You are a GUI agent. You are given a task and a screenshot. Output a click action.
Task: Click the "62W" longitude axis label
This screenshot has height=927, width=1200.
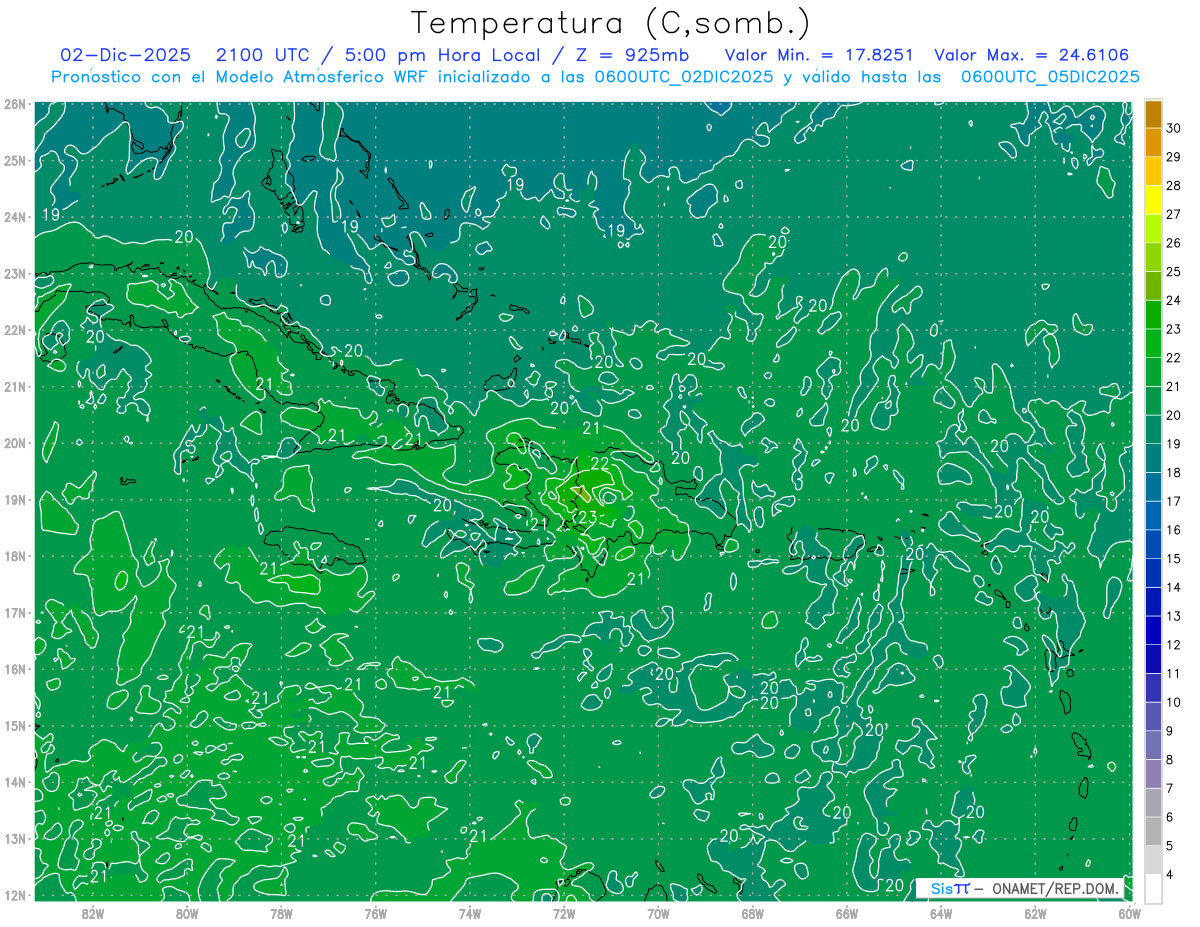point(1035,913)
